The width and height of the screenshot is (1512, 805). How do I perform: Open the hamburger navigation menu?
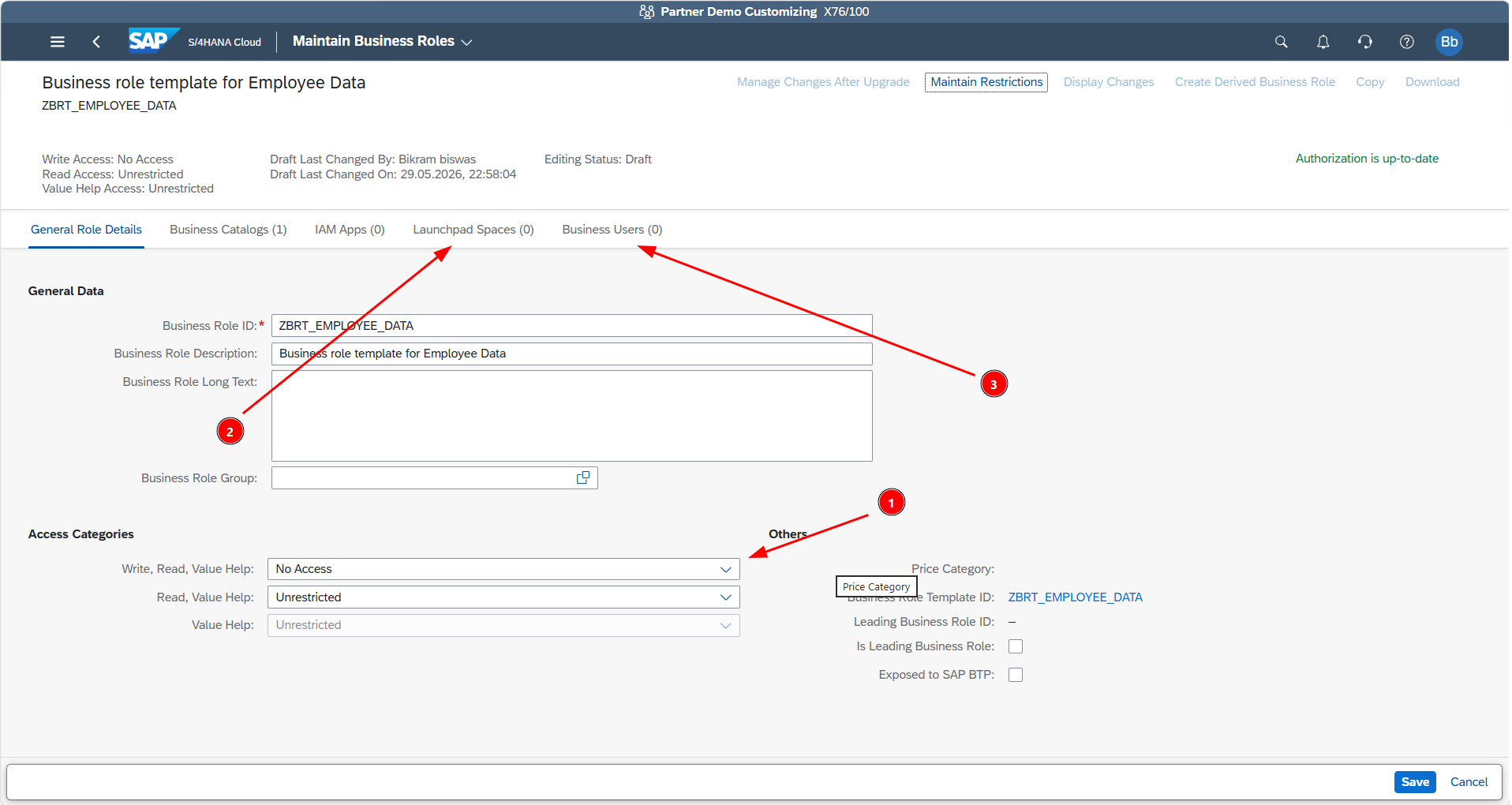point(58,42)
